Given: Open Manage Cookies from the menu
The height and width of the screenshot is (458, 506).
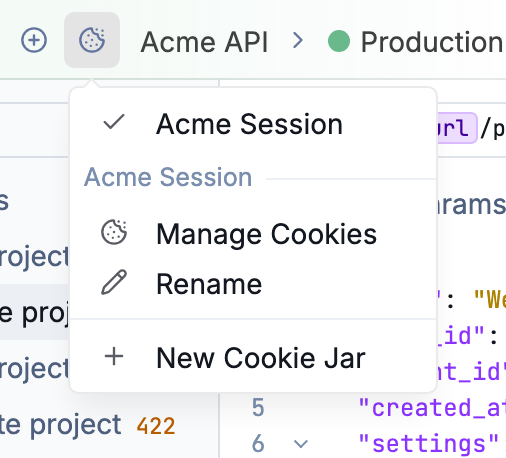Looking at the screenshot, I should coord(253,234).
